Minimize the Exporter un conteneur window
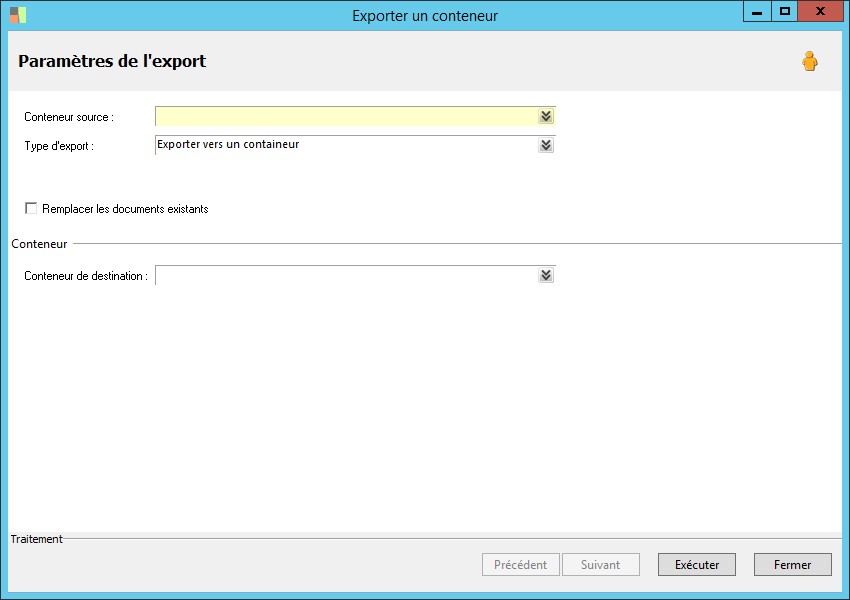The image size is (850, 600). click(757, 13)
